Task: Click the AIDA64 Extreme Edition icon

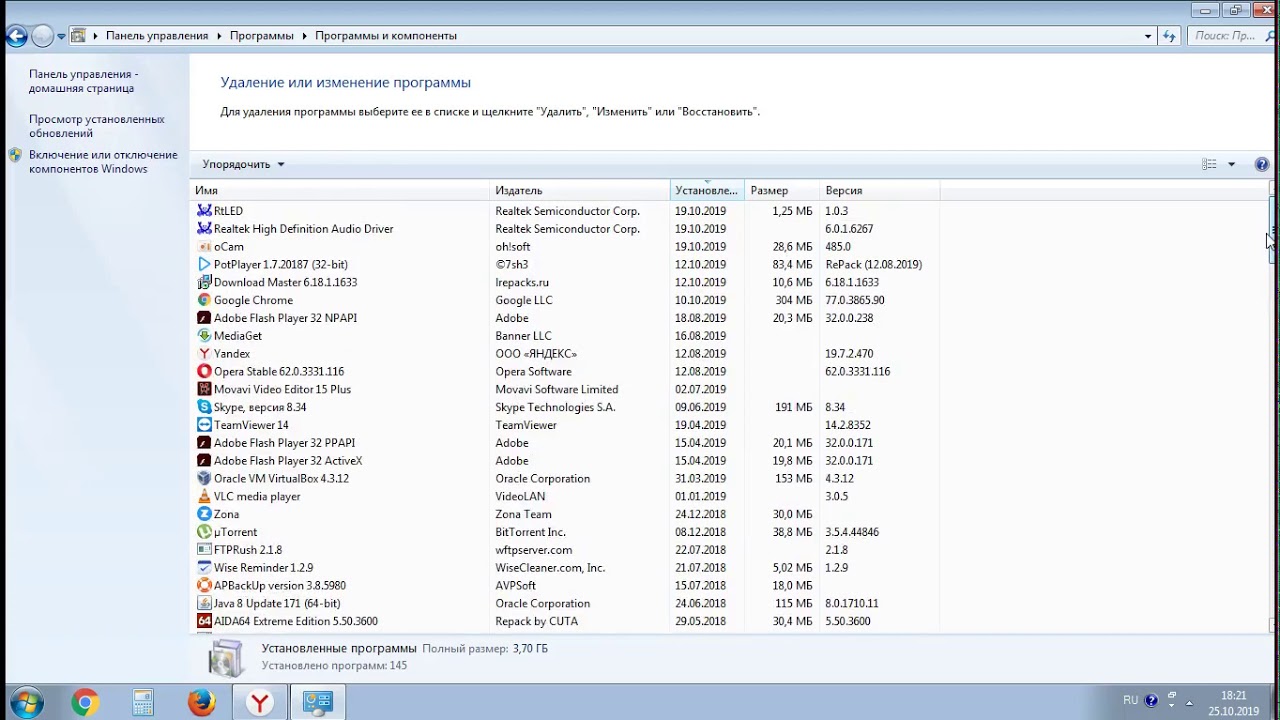Action: pos(204,621)
